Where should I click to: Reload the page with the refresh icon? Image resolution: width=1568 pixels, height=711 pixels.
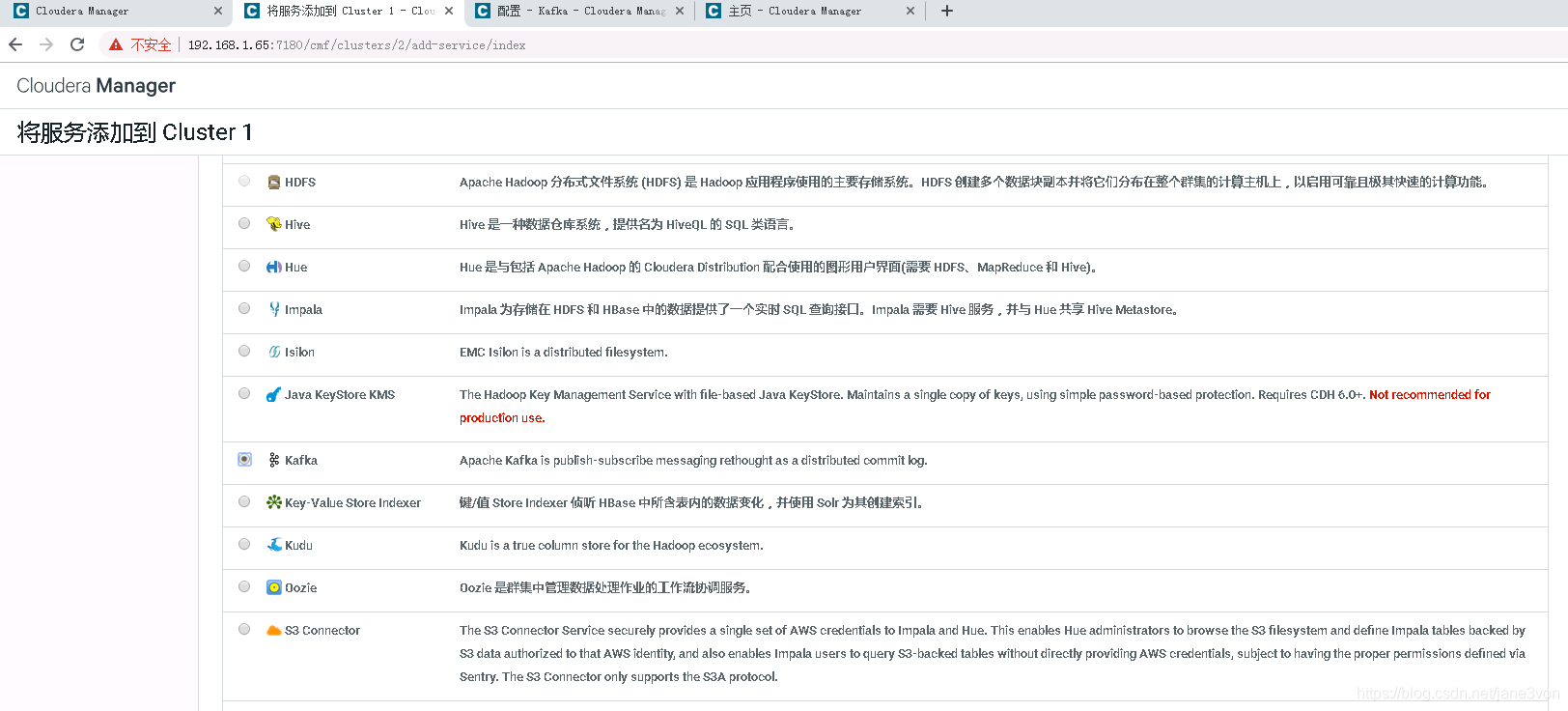coord(77,44)
